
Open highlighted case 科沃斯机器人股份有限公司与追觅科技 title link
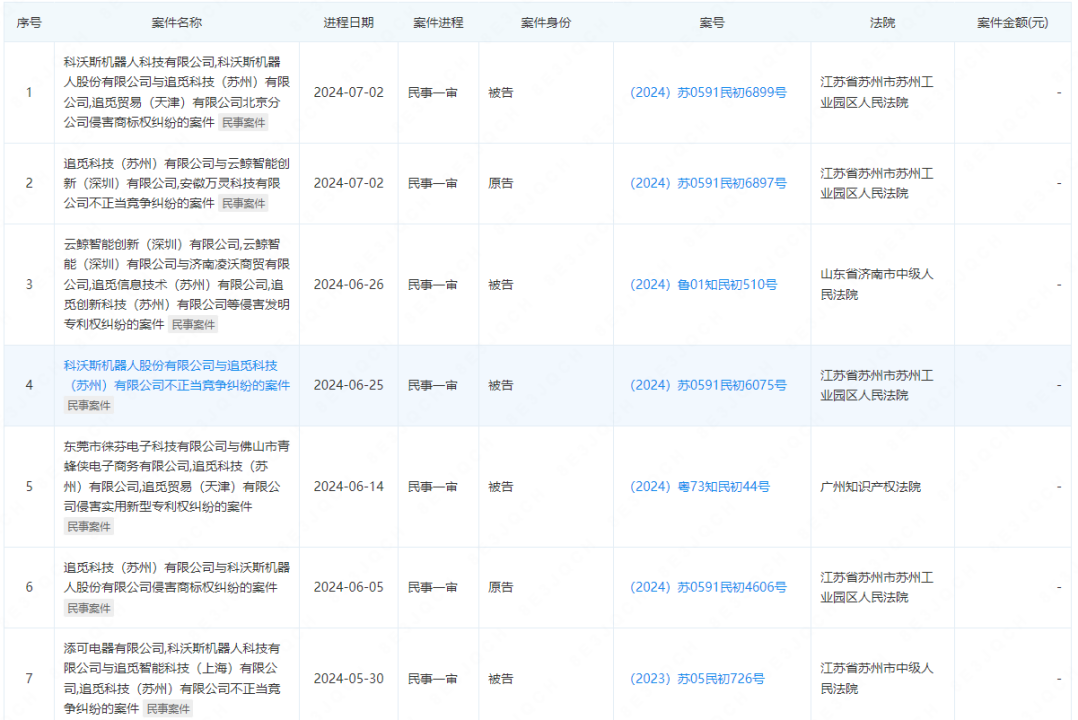pos(177,375)
